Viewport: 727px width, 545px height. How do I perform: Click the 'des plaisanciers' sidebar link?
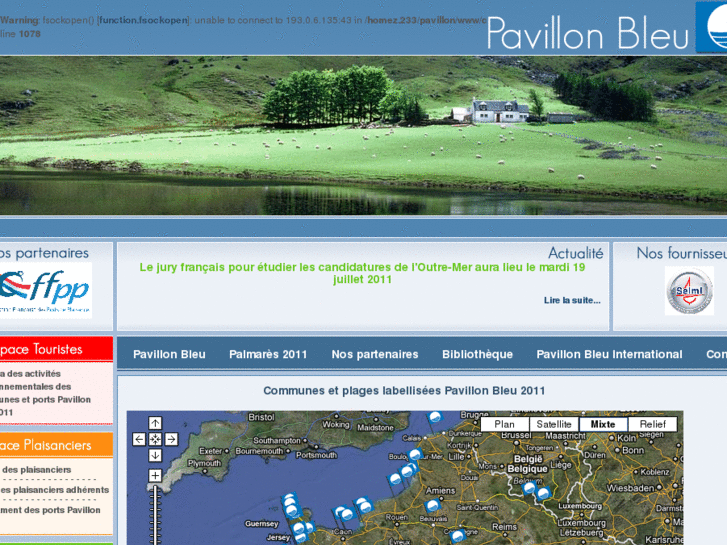click(x=36, y=470)
